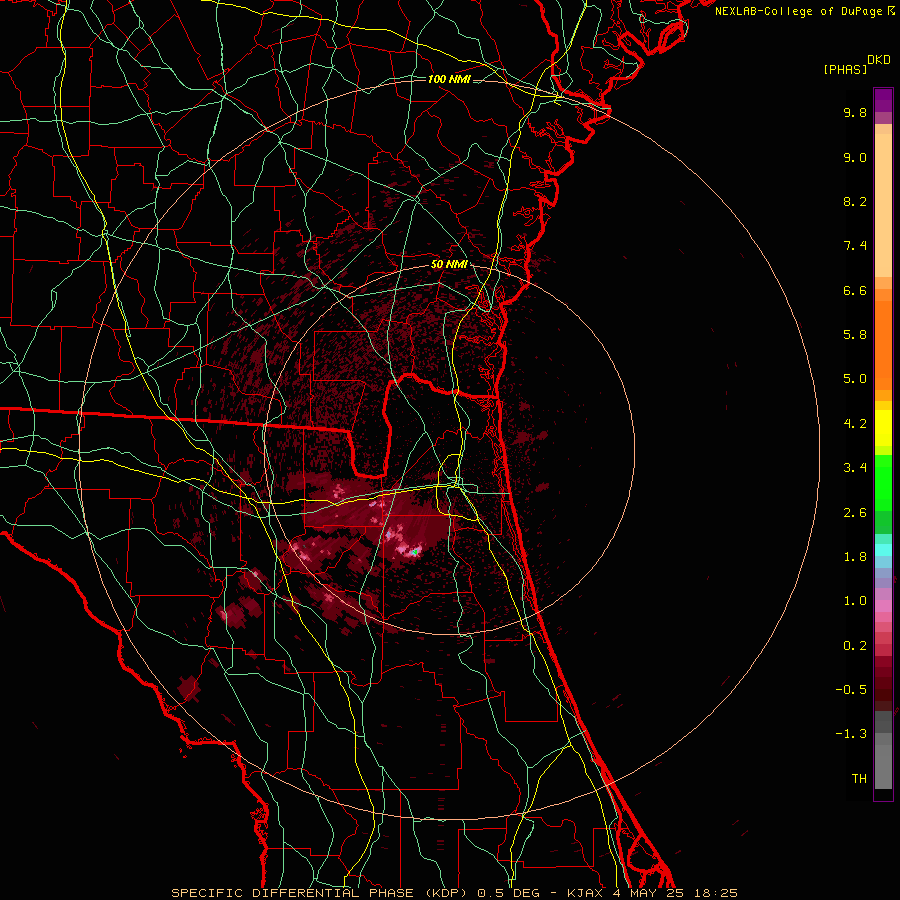Pick the cyan segment of the color bar
This screenshot has width=900, height=900.
pyautogui.click(x=883, y=550)
